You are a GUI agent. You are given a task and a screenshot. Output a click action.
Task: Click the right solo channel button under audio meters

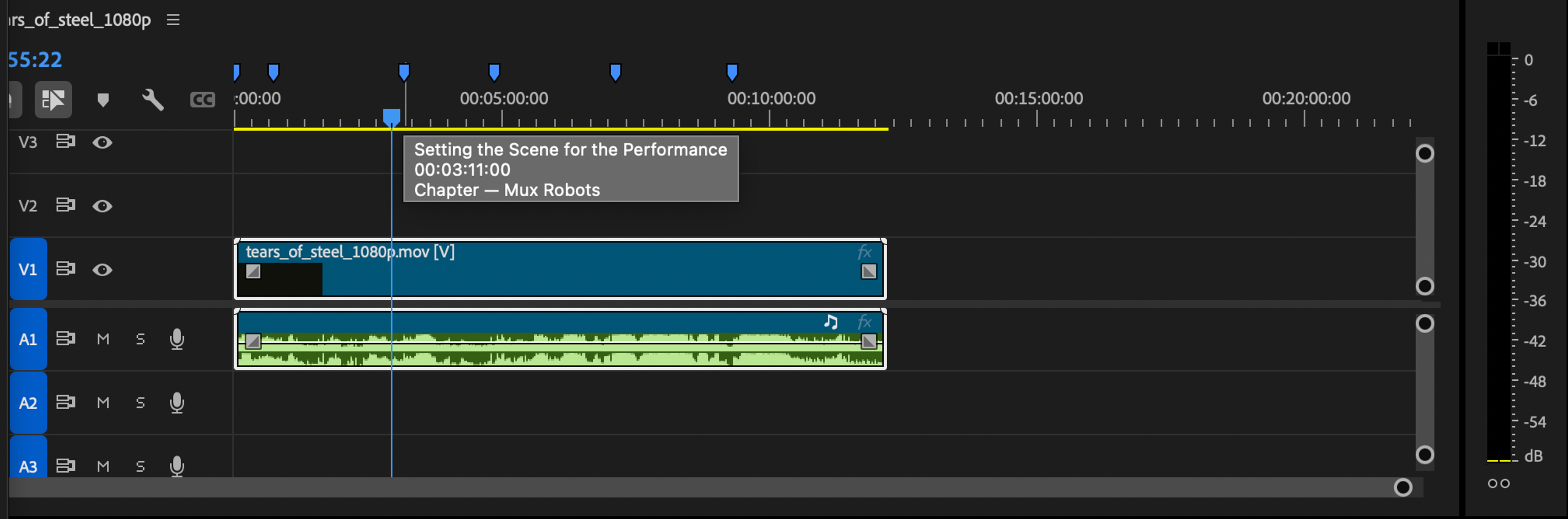[1505, 484]
